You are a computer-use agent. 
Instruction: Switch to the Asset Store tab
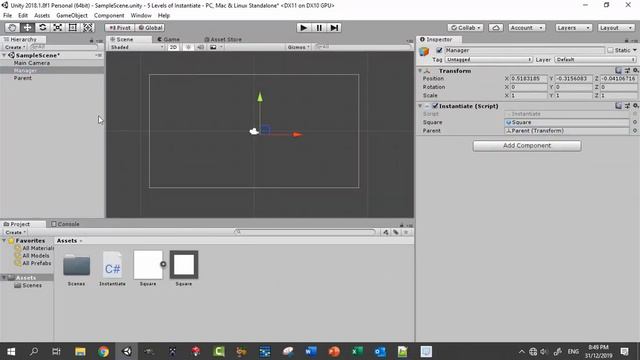[x=223, y=39]
